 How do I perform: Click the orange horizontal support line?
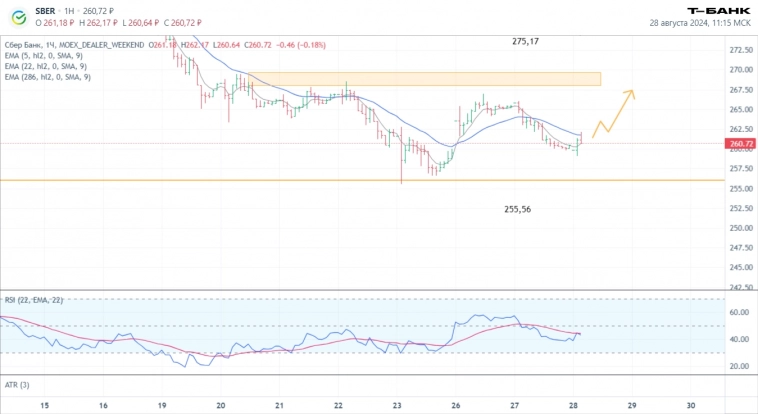[x=300, y=181]
